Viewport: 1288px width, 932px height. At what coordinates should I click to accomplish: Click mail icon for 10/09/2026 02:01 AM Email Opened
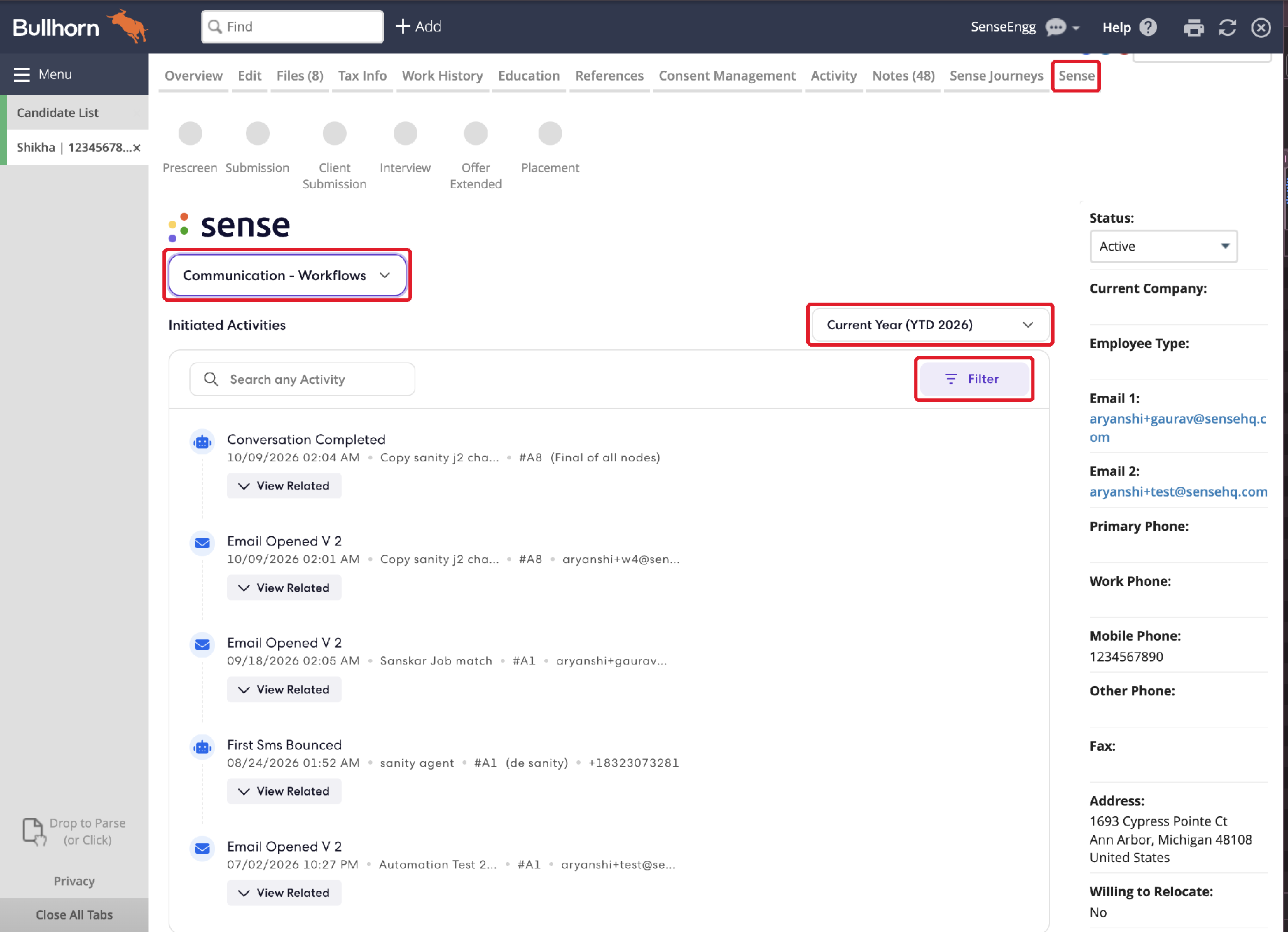tap(202, 543)
